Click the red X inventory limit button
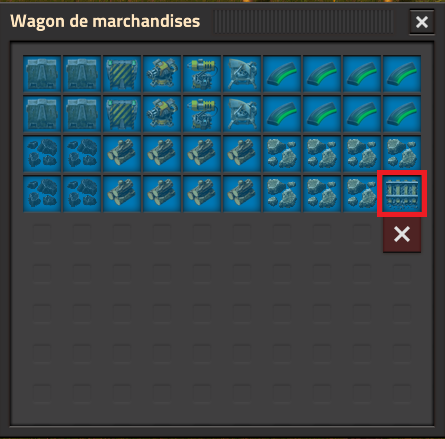The width and height of the screenshot is (445, 439). point(402,234)
